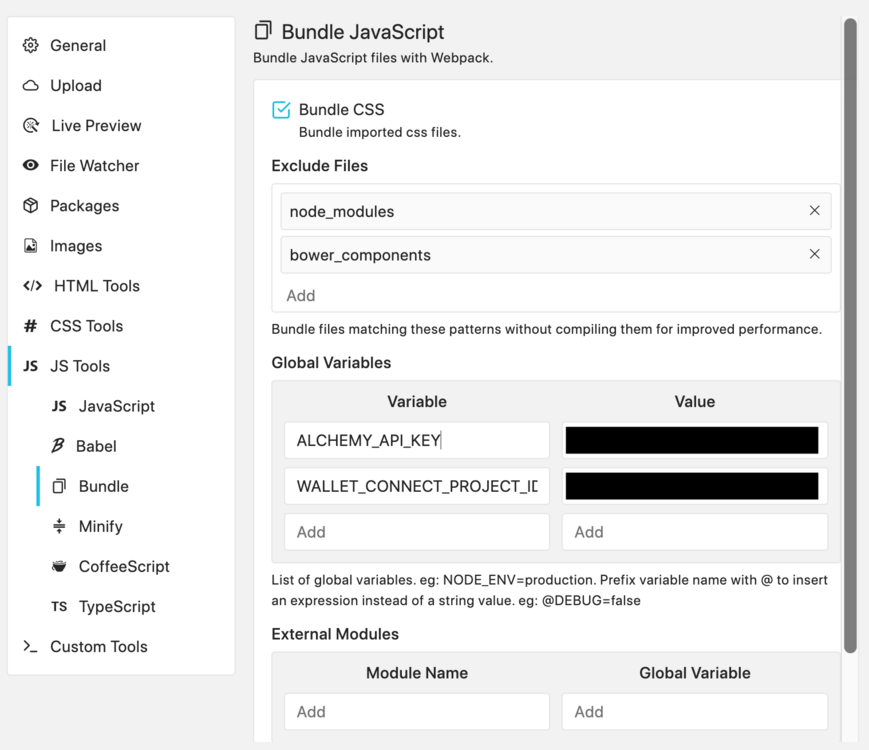Switch to the Minify settings
Viewport: 869px width, 750px height.
pyautogui.click(x=100, y=526)
